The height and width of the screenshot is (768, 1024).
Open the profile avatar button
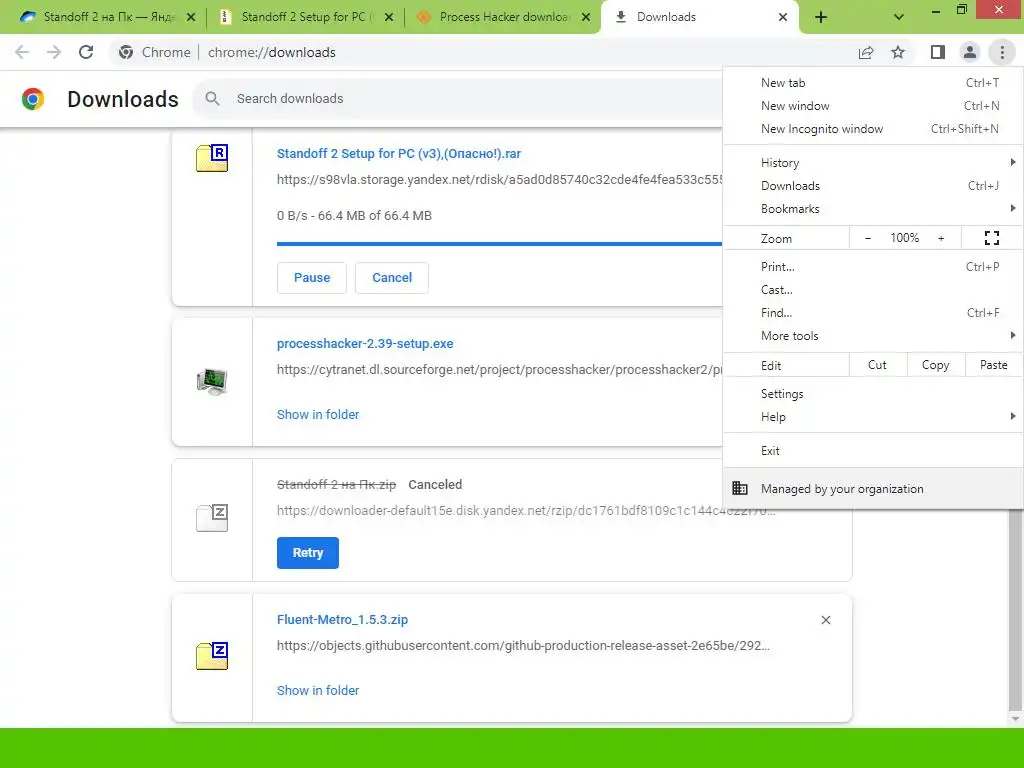point(970,52)
